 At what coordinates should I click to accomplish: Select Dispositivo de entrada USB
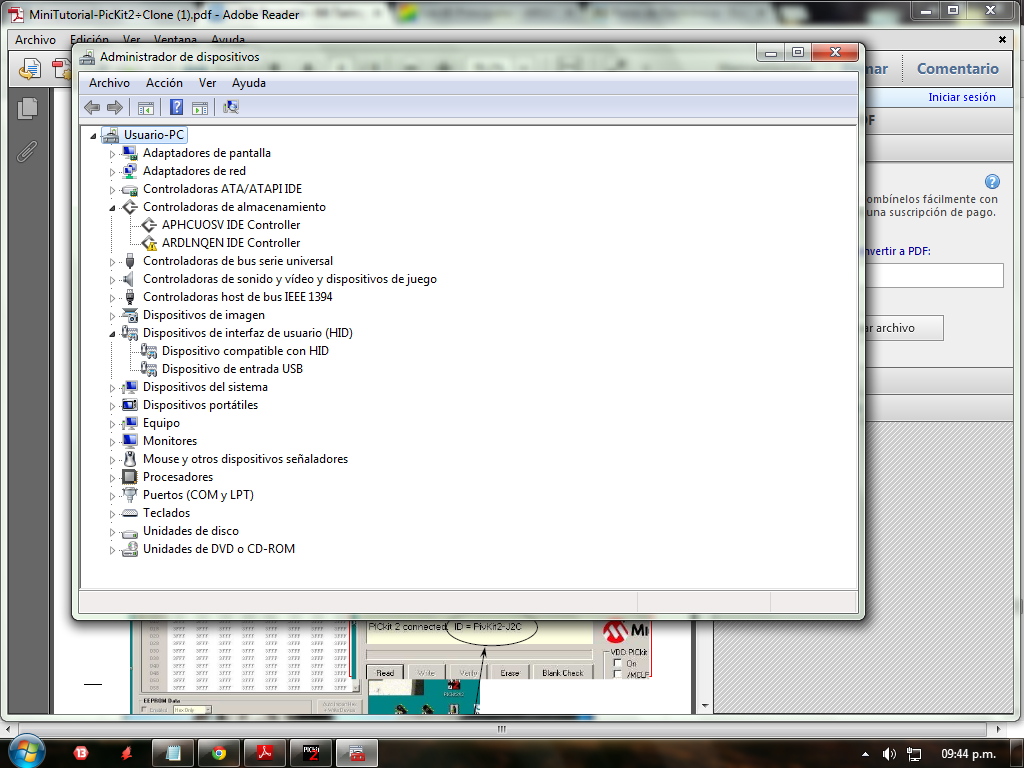tap(232, 369)
